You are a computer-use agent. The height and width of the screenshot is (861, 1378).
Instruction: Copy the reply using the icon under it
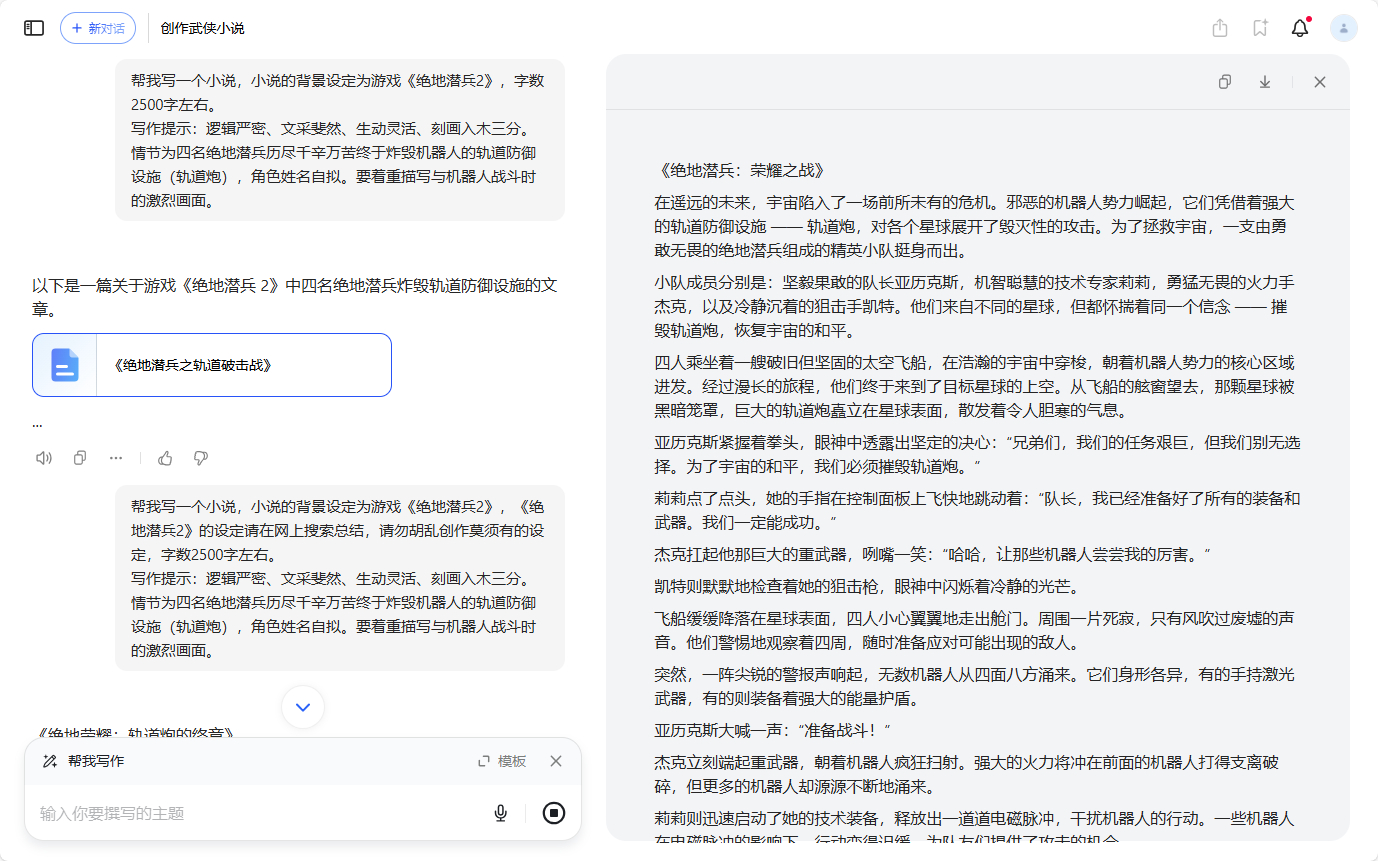80,458
